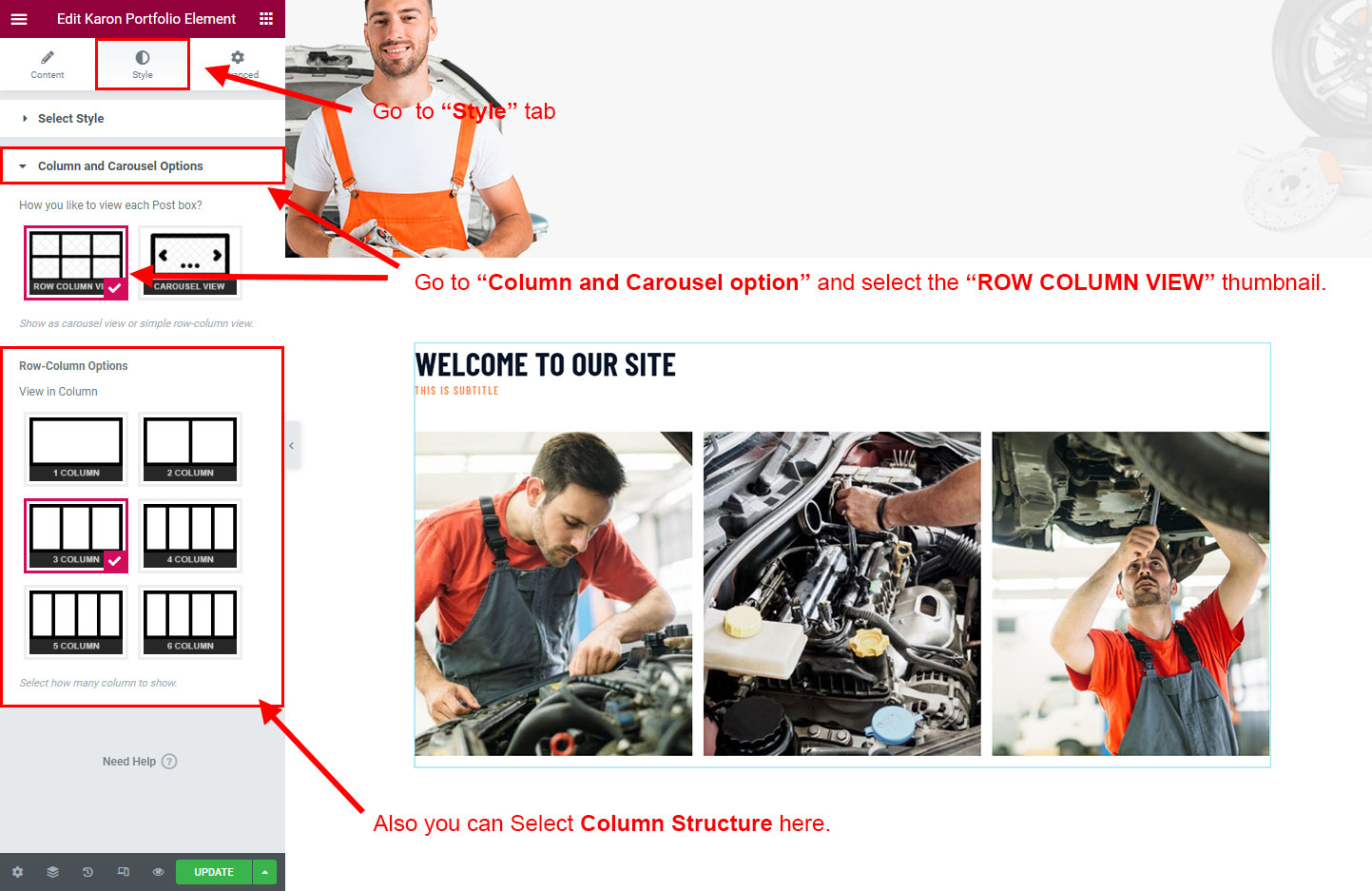Select Row Column View option
The height and width of the screenshot is (891, 1372).
pyautogui.click(x=76, y=262)
